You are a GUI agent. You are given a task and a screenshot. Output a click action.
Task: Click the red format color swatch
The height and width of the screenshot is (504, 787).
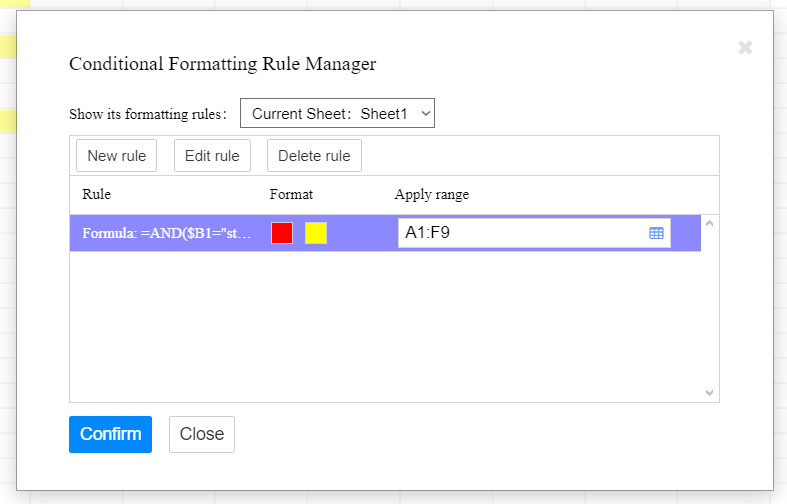click(x=282, y=233)
